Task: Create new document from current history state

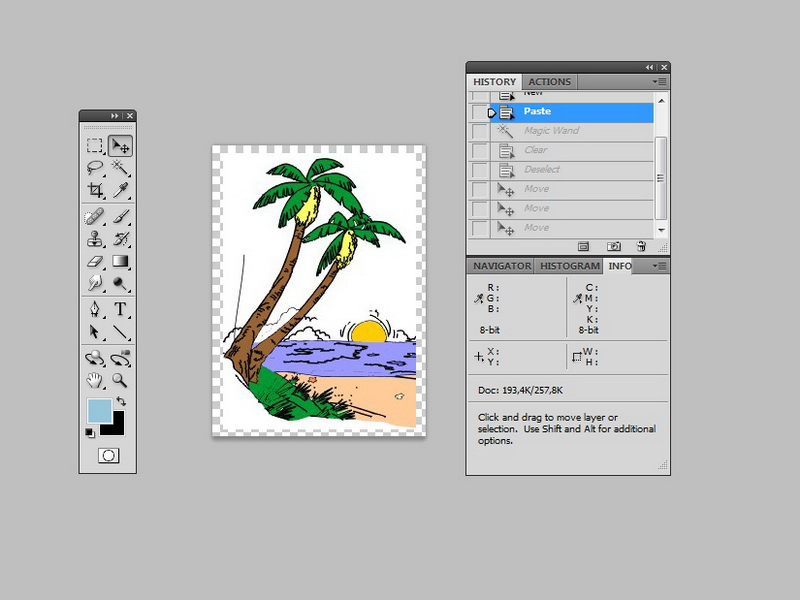Action: coord(583,246)
